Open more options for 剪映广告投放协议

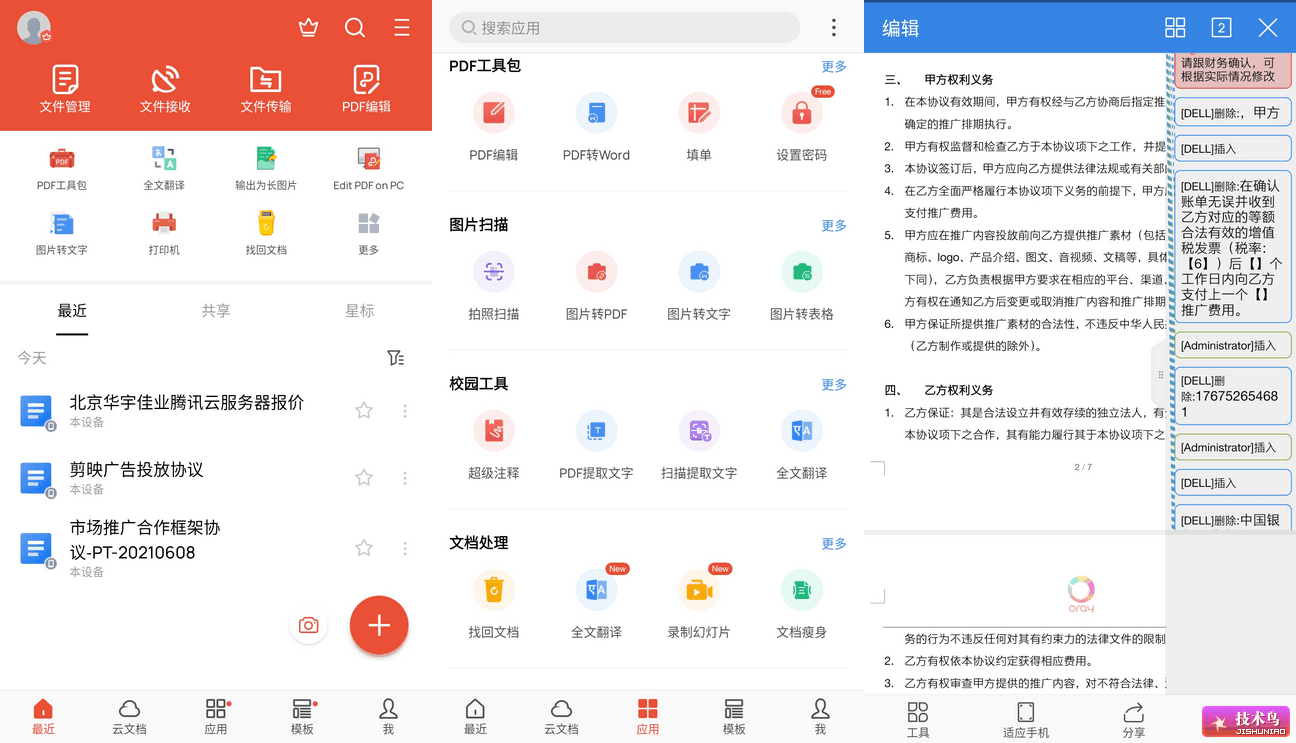click(405, 478)
